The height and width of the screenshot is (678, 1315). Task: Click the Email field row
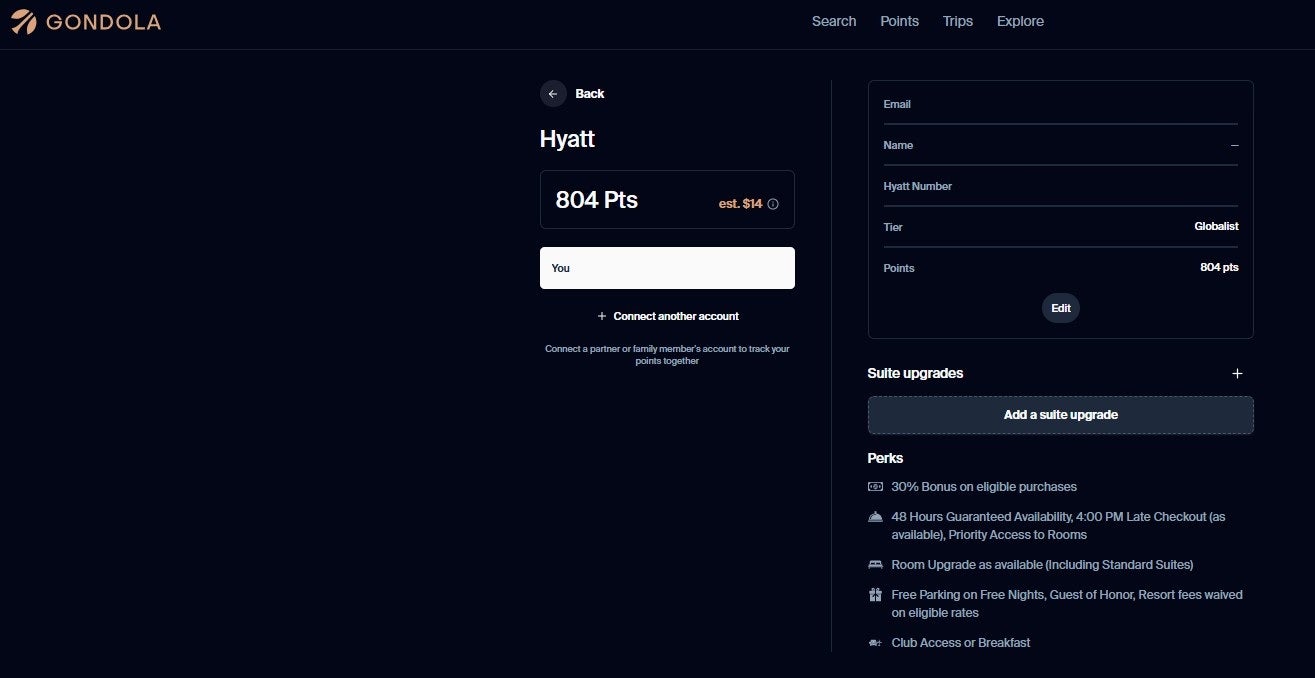pos(1061,105)
